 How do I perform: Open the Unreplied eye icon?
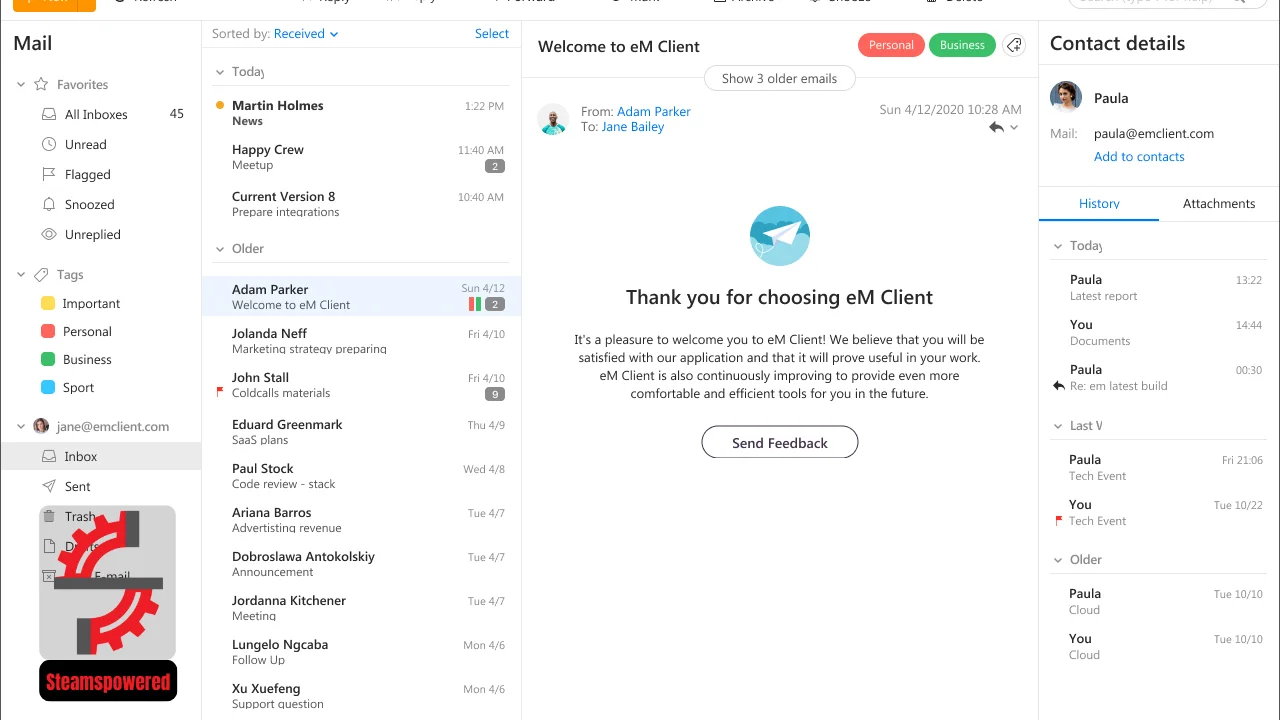[48, 234]
